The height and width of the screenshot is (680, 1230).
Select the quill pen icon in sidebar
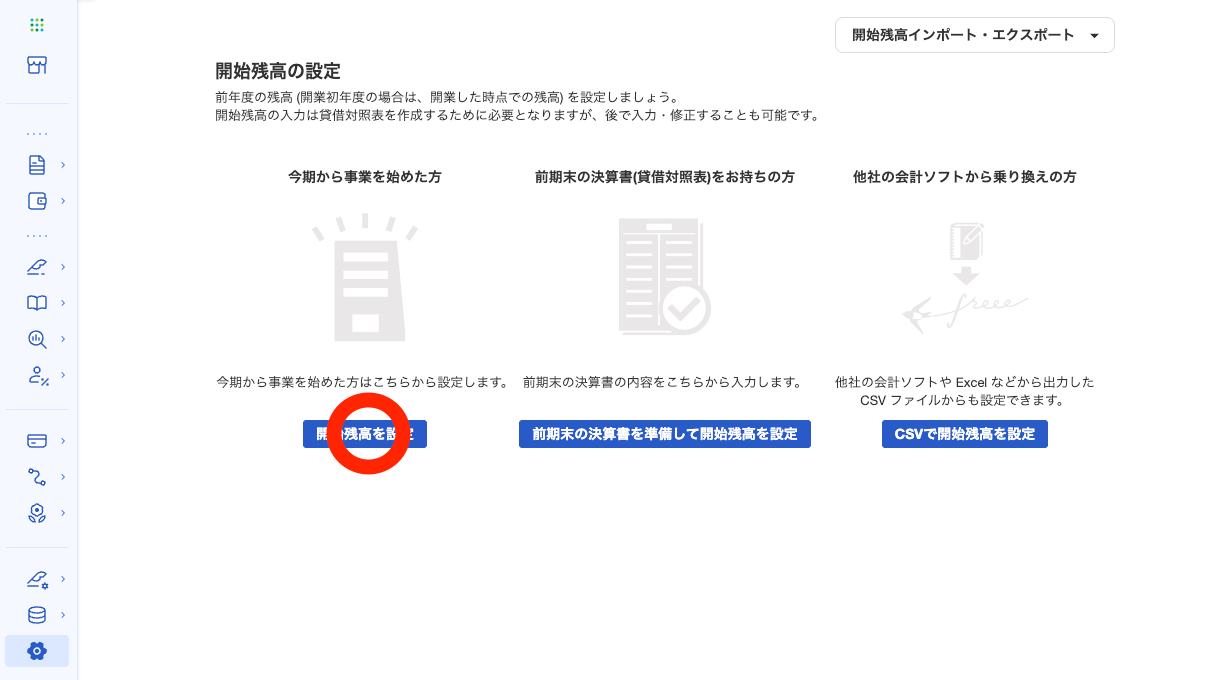(37, 267)
